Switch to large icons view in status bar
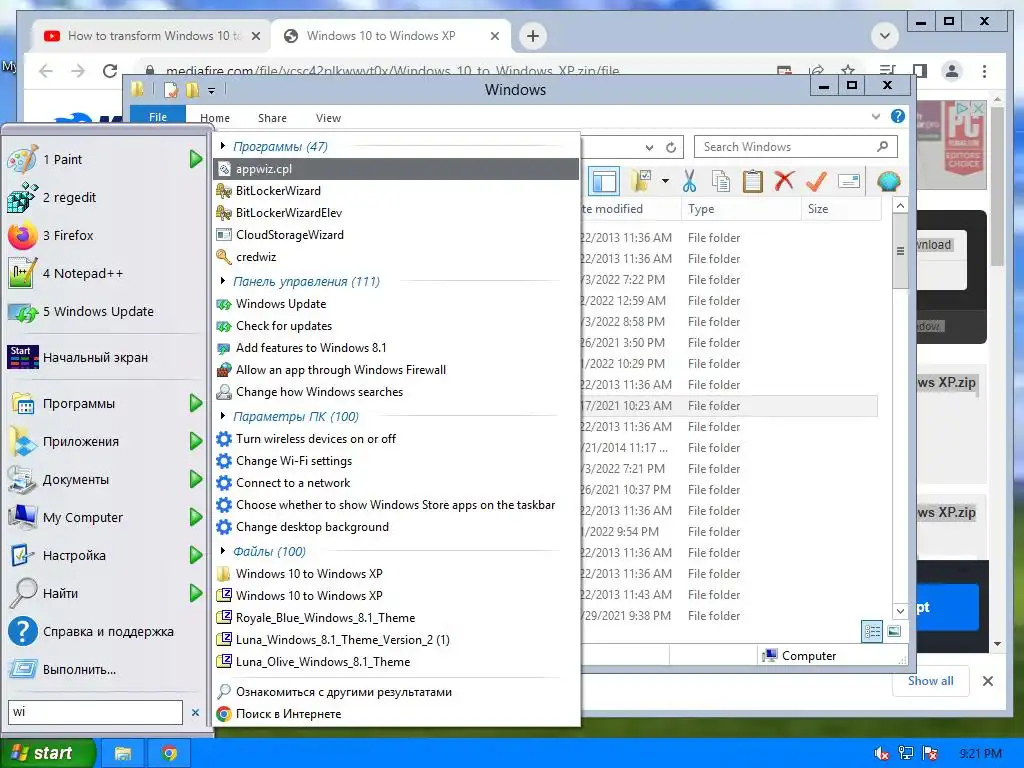 pyautogui.click(x=894, y=632)
